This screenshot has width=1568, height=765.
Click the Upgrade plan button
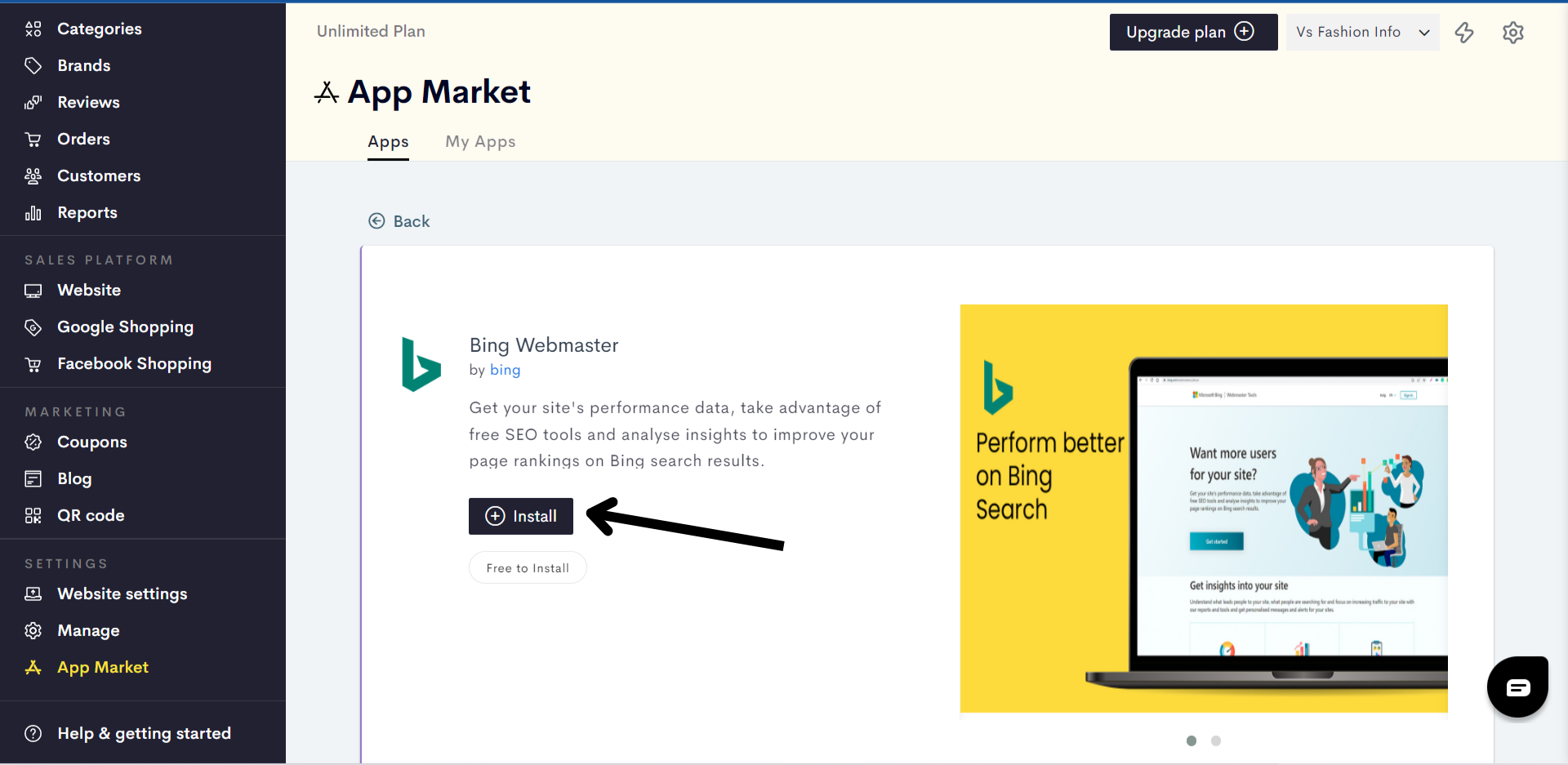point(1193,32)
